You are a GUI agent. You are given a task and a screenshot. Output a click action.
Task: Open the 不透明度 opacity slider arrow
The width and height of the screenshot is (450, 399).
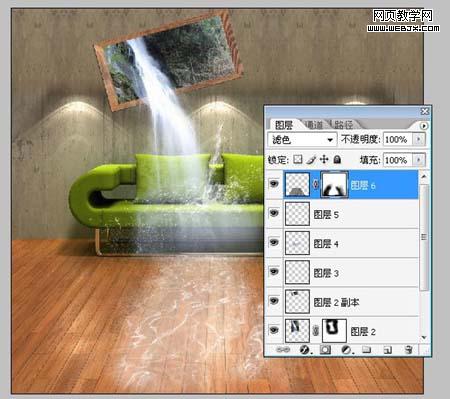(419, 139)
